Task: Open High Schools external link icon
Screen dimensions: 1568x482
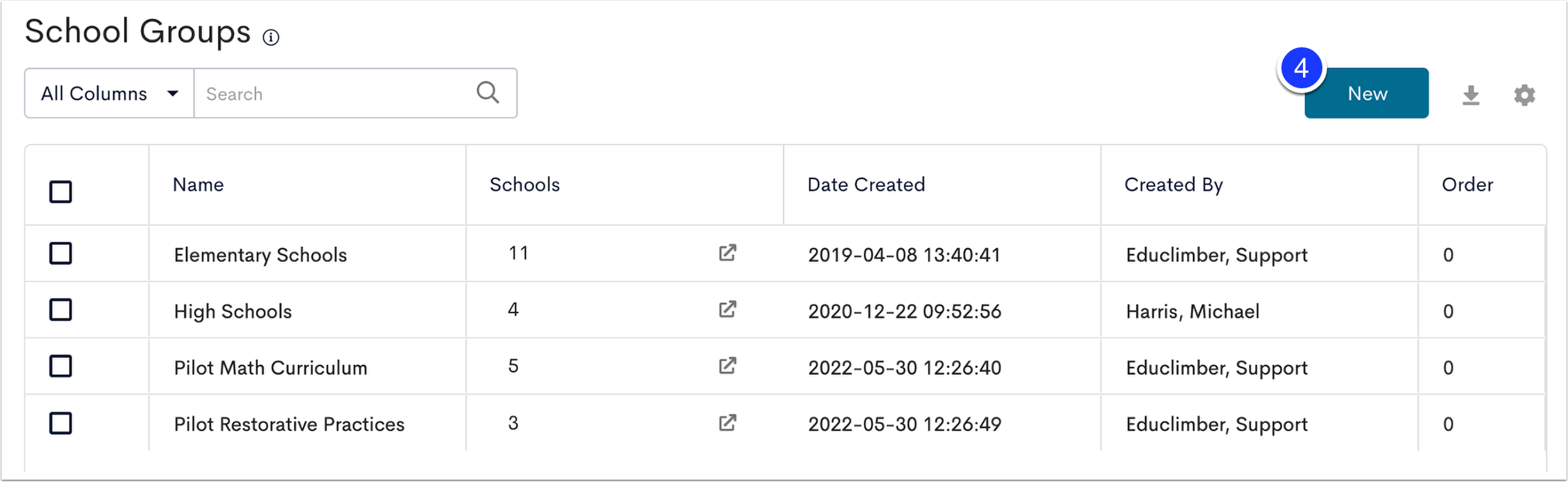Action: pyautogui.click(x=727, y=309)
